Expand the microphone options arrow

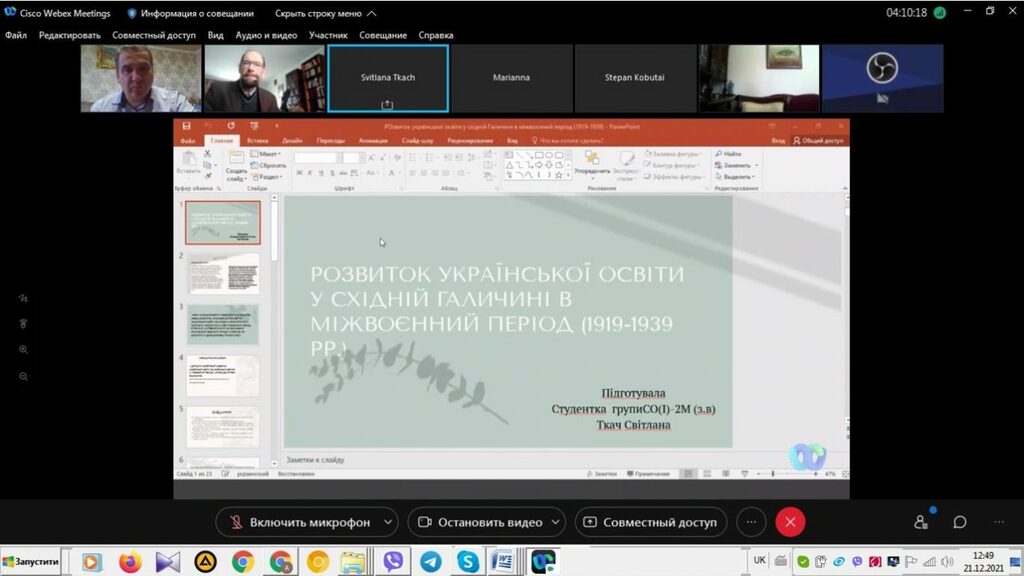[x=388, y=522]
